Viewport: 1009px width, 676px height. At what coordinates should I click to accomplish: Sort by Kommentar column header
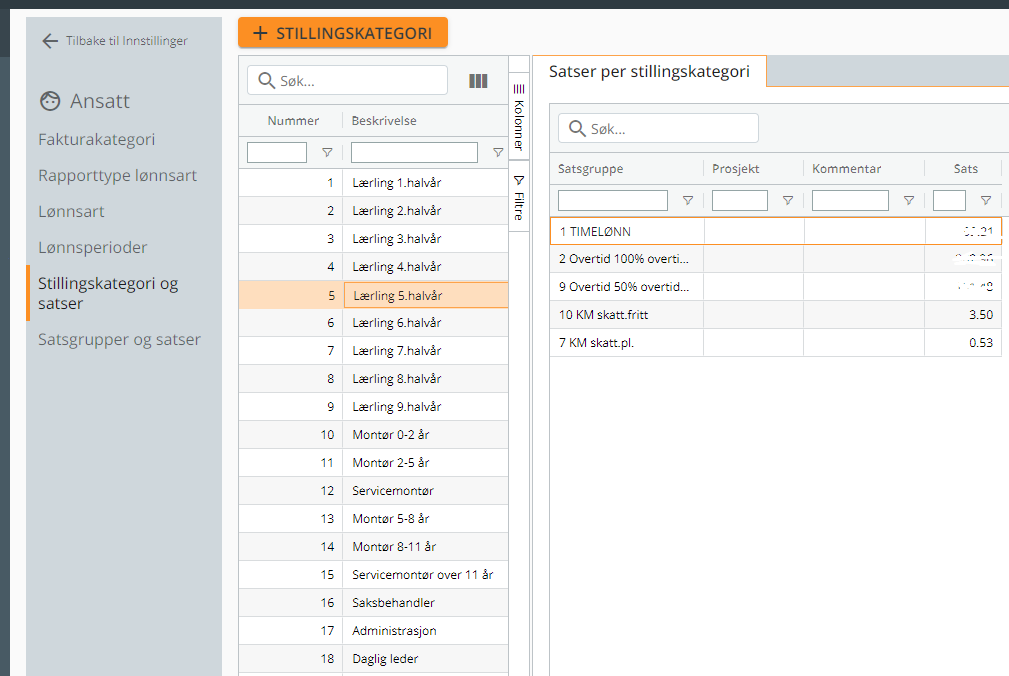pyautogui.click(x=846, y=169)
